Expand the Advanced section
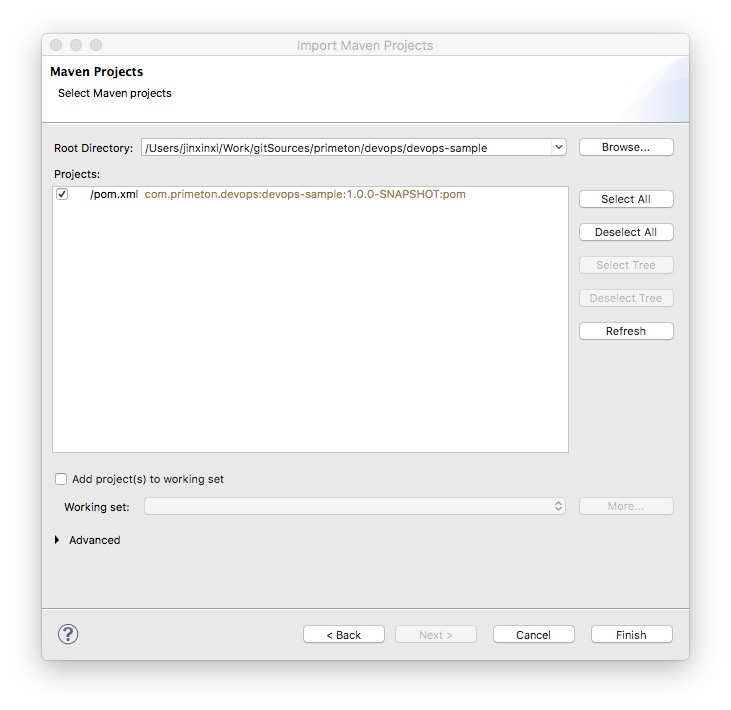Screen dimensions: 731x710 click(57, 540)
